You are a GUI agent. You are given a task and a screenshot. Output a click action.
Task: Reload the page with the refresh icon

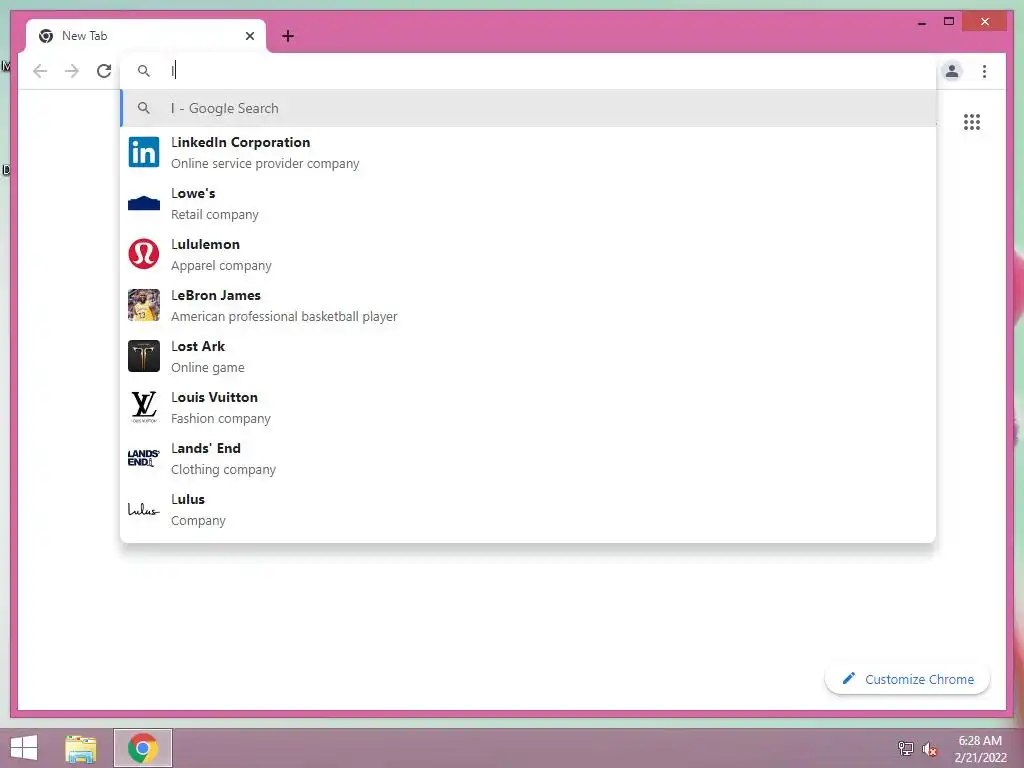104,71
